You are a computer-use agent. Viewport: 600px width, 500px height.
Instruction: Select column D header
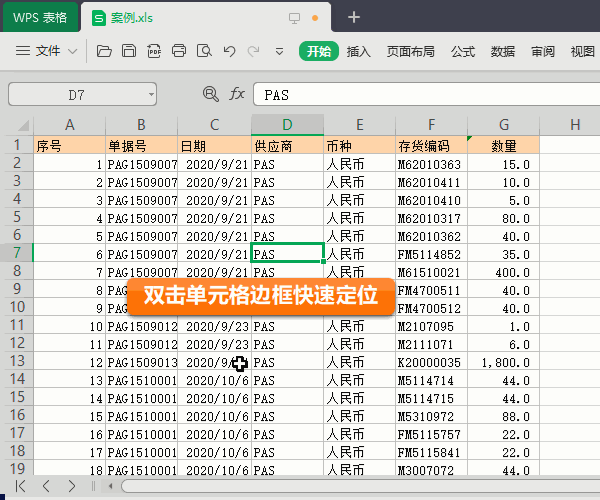[287, 124]
